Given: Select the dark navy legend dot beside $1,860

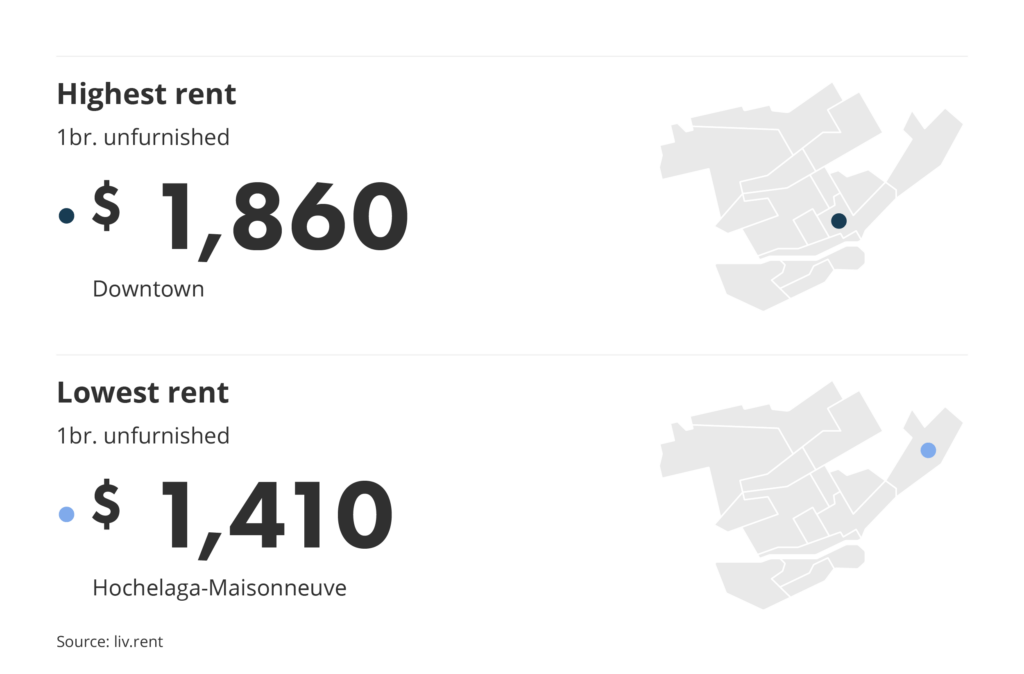Looking at the screenshot, I should pos(67,215).
